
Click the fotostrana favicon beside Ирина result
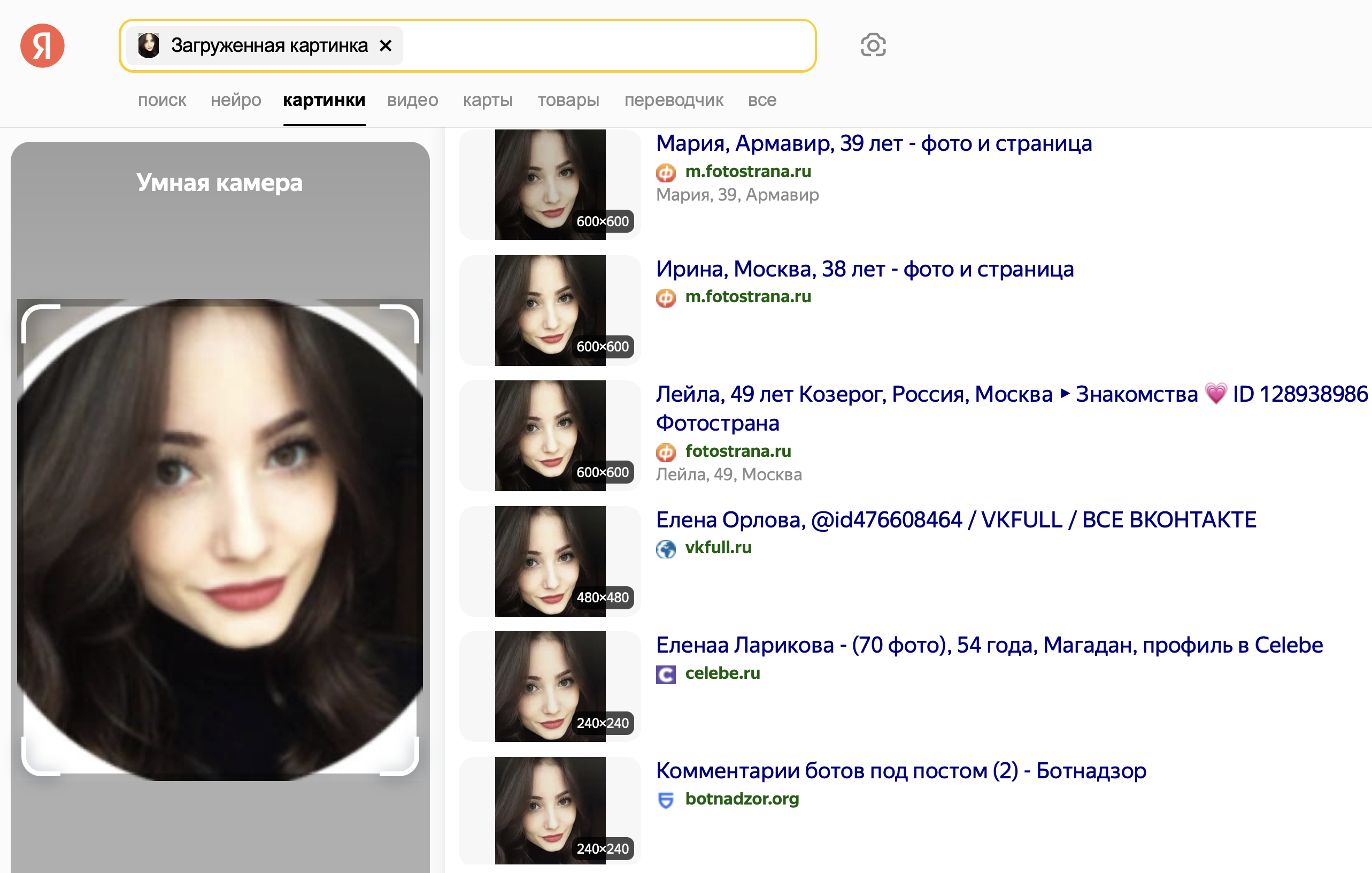(666, 297)
